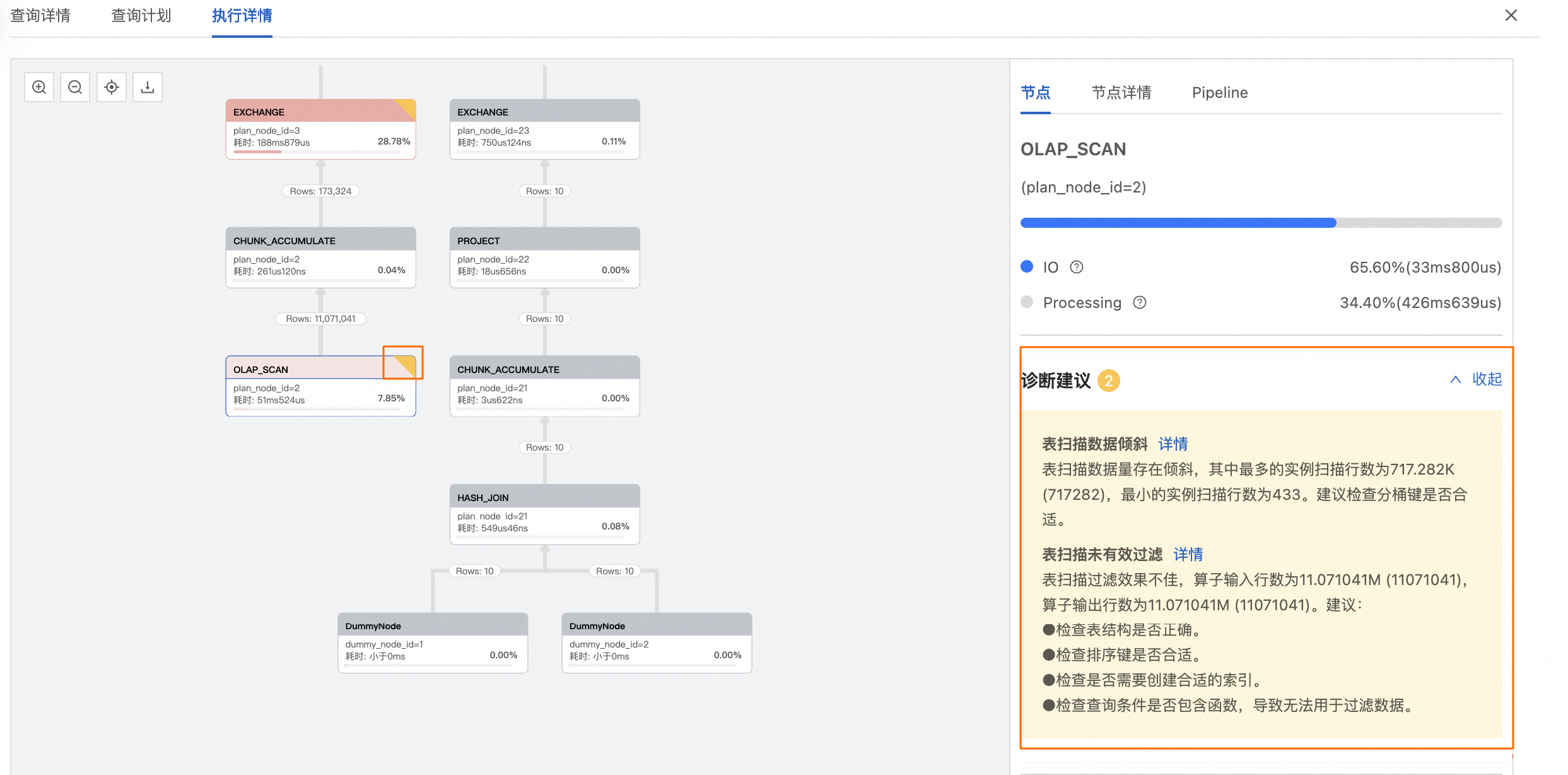Image resolution: width=1568 pixels, height=775 pixels.
Task: Switch to the 查询详情 tab
Action: [40, 15]
